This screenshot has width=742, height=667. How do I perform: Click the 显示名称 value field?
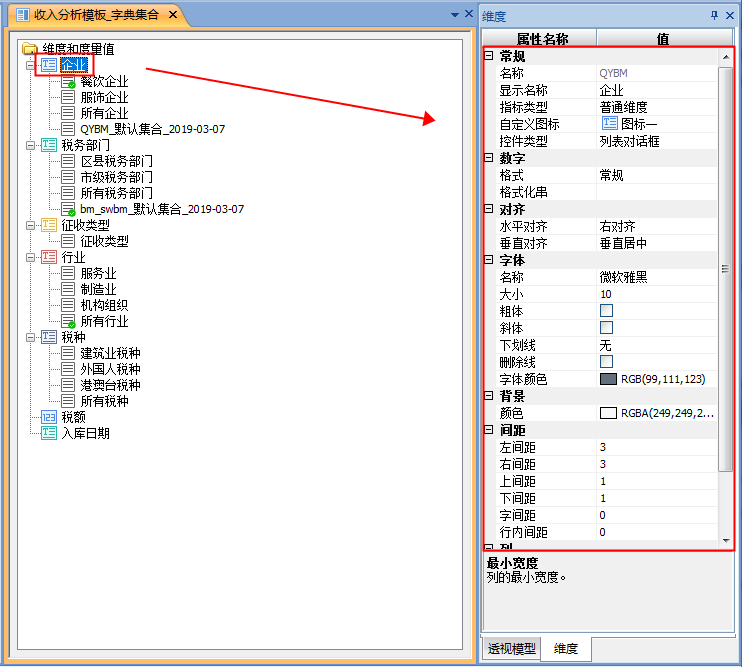point(655,90)
